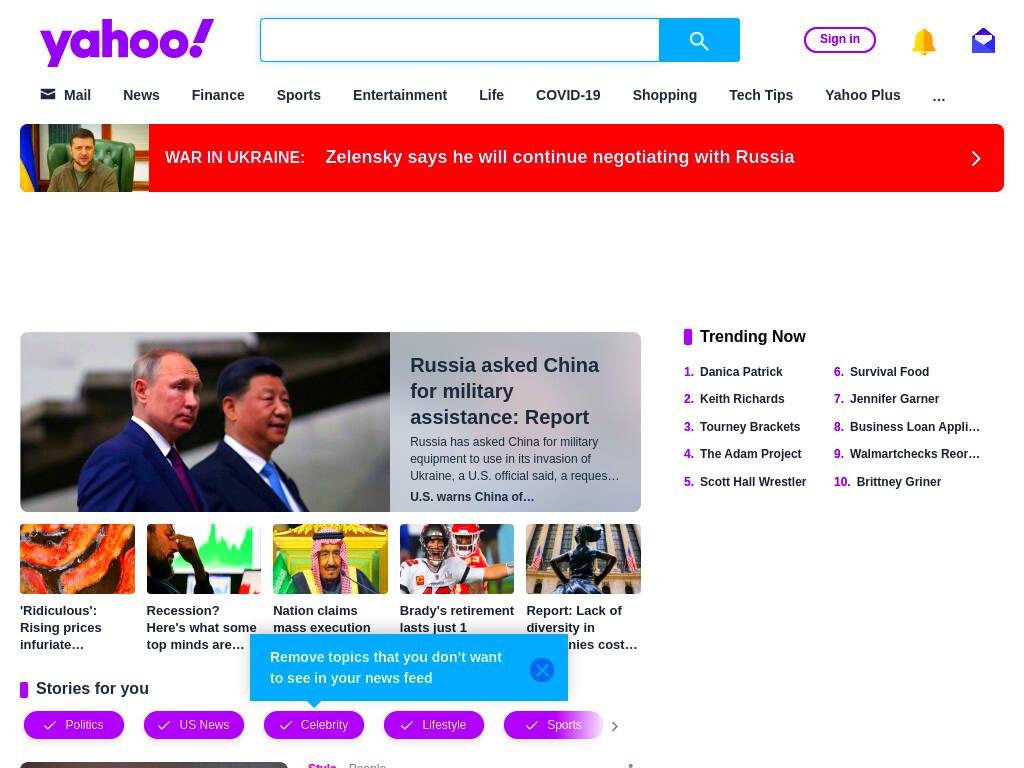Open the Russia asked China headline
Image resolution: width=1024 pixels, height=768 pixels.
(x=504, y=391)
